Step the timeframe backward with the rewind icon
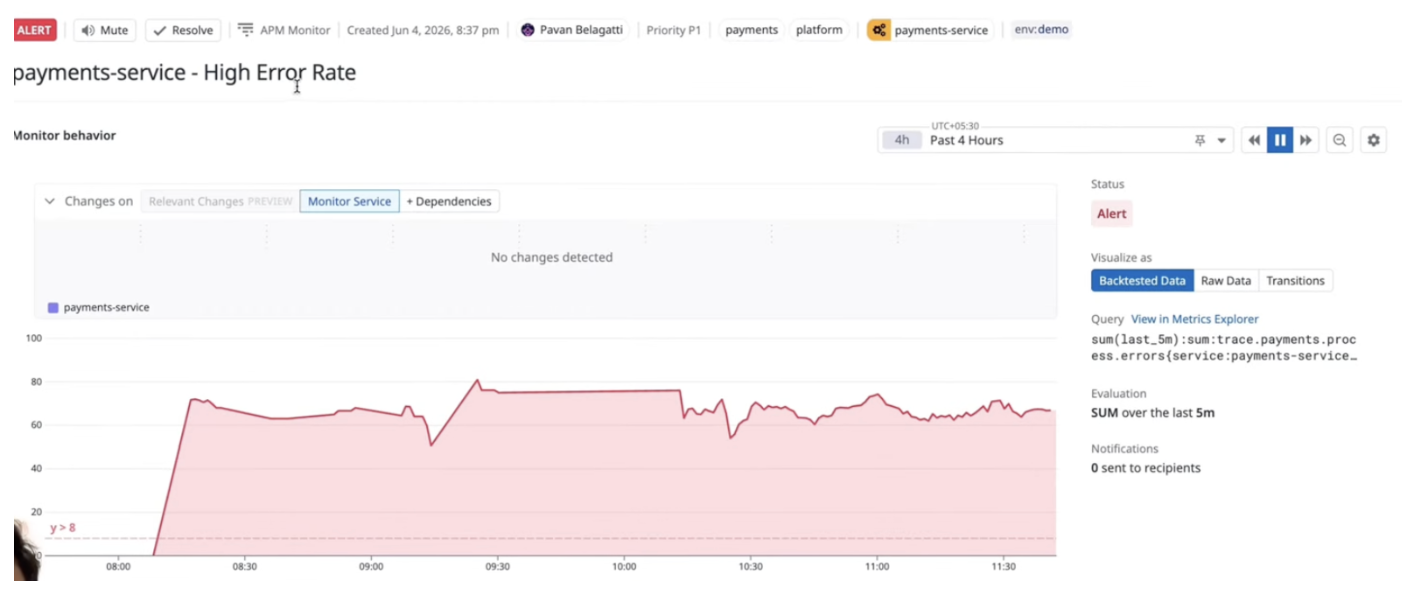The width and height of the screenshot is (1402, 590). 1254,140
